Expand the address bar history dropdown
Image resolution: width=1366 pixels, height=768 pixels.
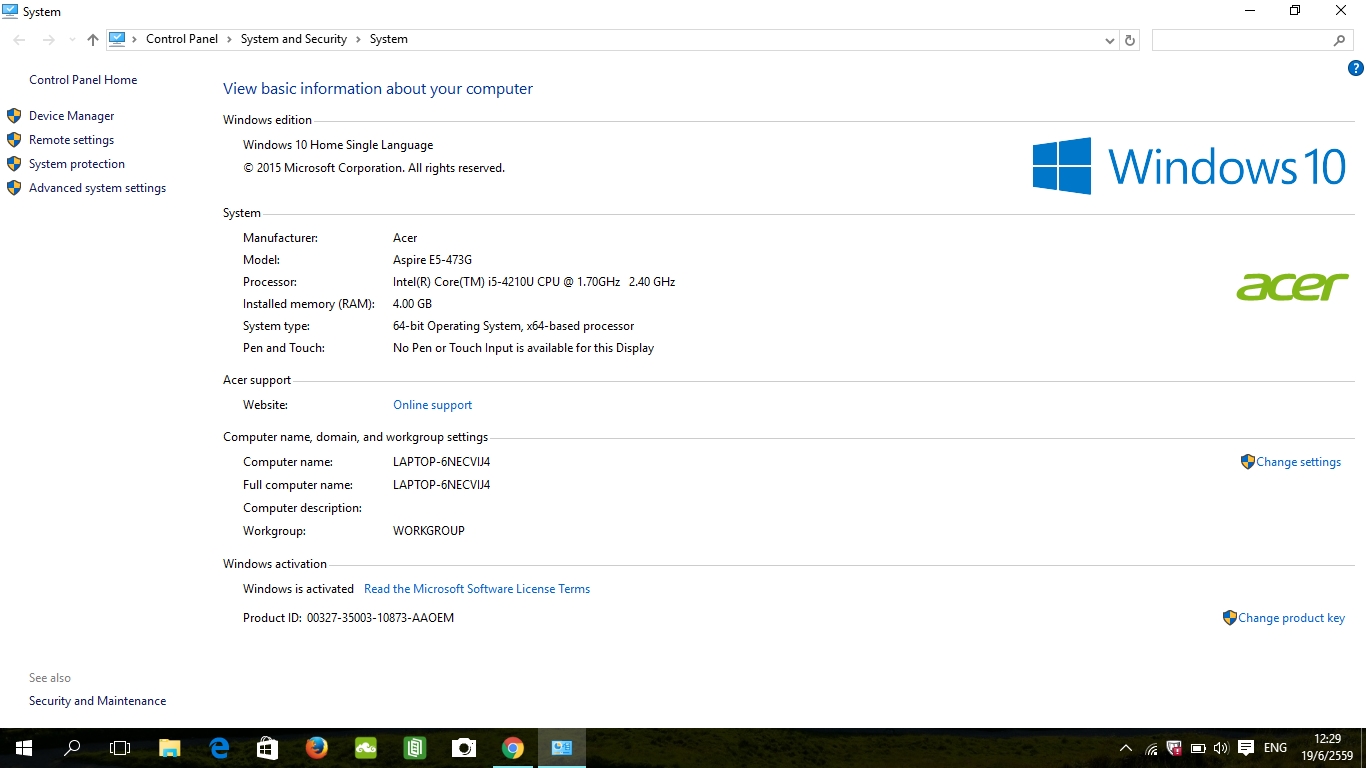click(1109, 40)
